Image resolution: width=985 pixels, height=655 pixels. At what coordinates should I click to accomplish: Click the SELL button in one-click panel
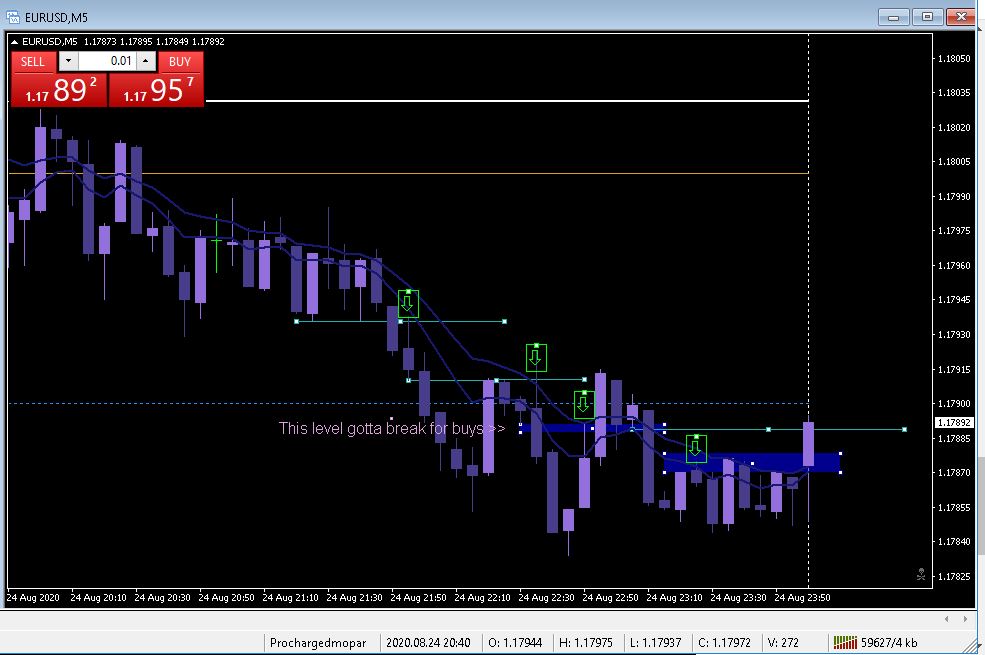(33, 62)
